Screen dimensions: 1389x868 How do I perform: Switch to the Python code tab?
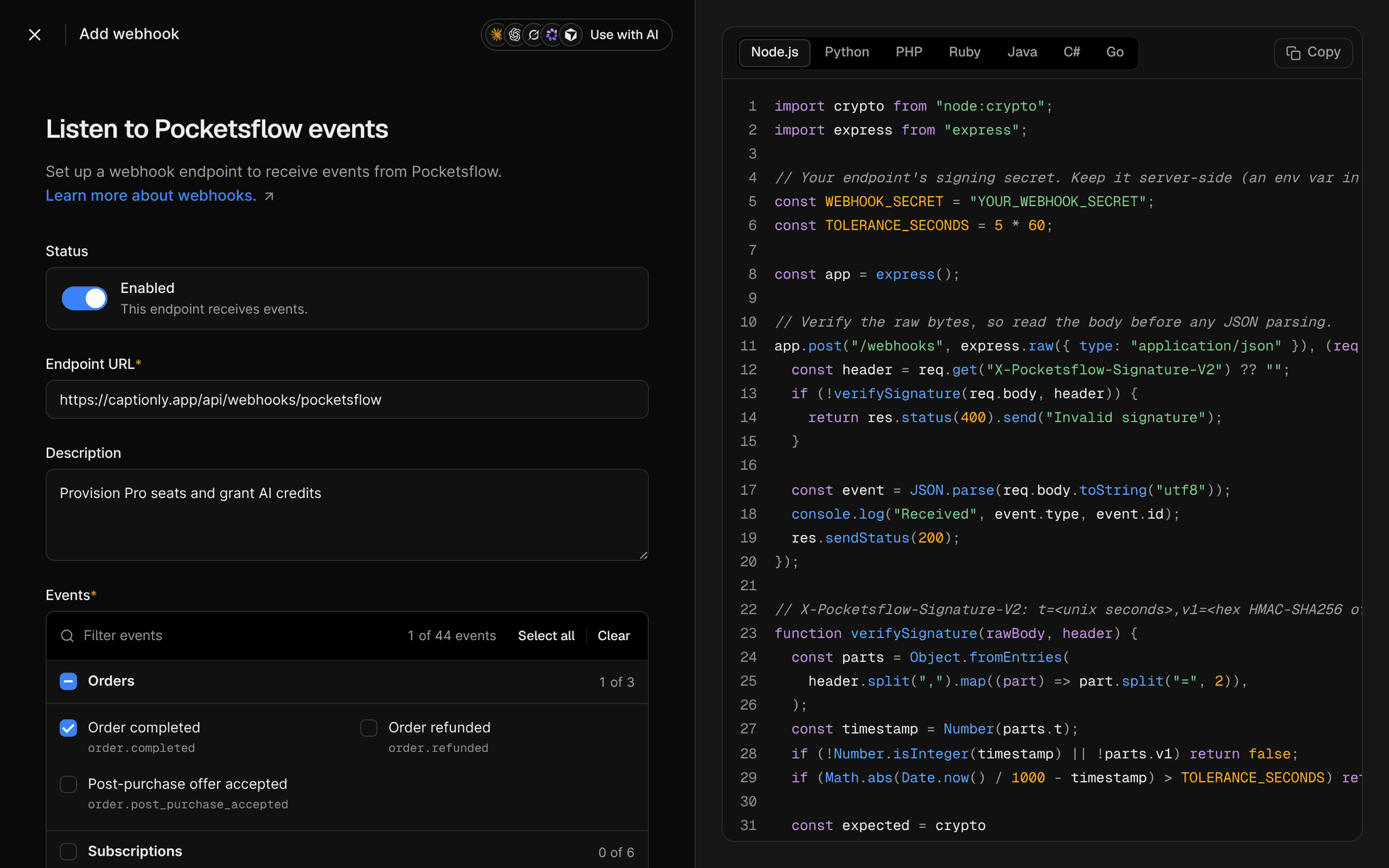[x=846, y=52]
